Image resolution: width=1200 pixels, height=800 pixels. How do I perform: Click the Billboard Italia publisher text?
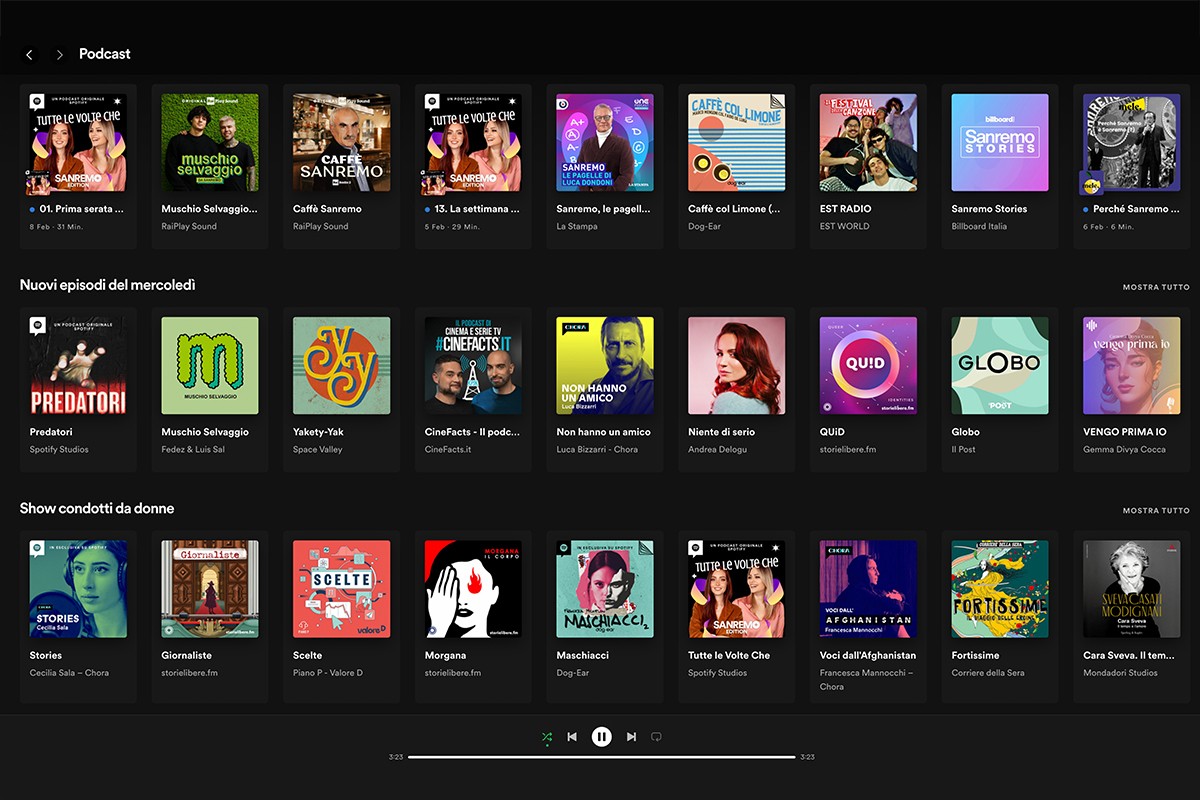coord(980,227)
